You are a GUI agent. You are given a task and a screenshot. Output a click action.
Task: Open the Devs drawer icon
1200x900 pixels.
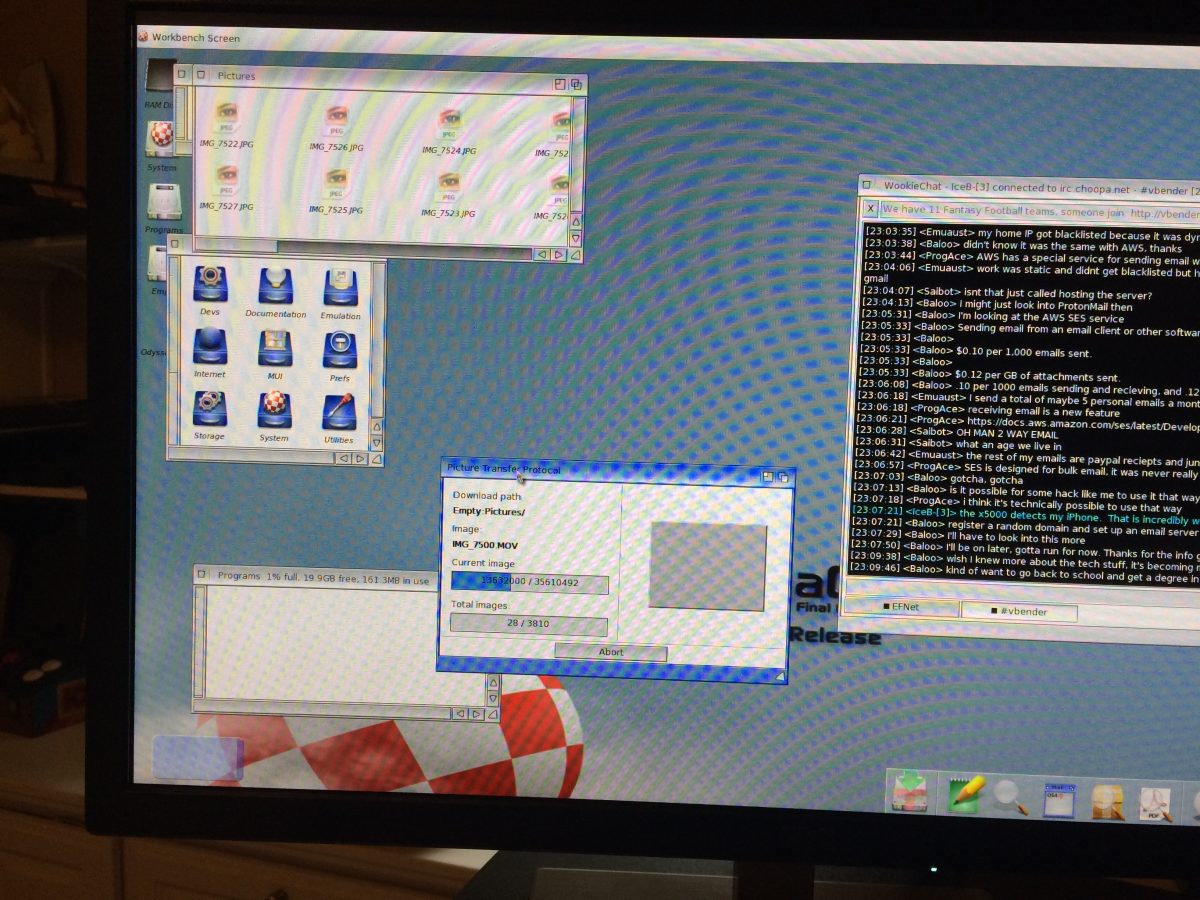[210, 290]
